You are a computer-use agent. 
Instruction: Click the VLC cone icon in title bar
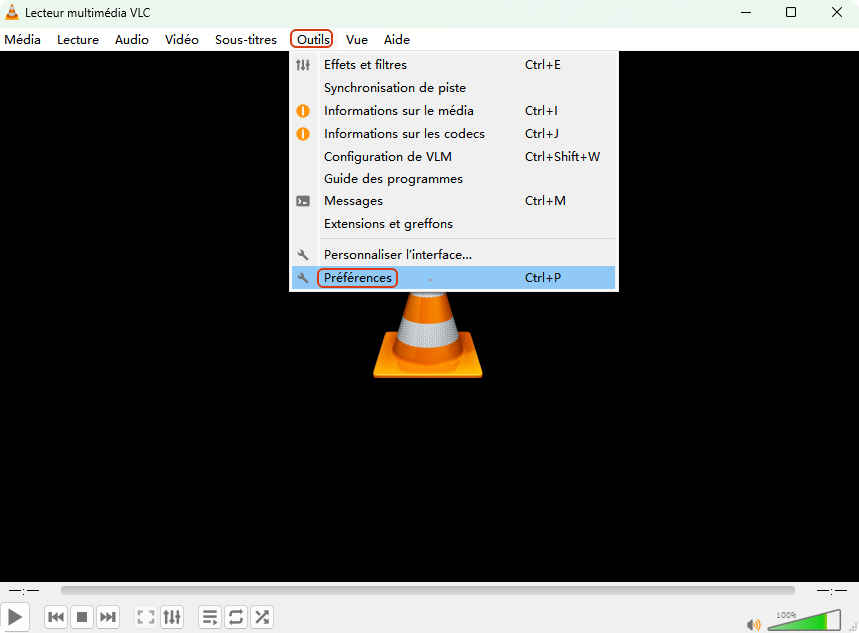pos(12,12)
